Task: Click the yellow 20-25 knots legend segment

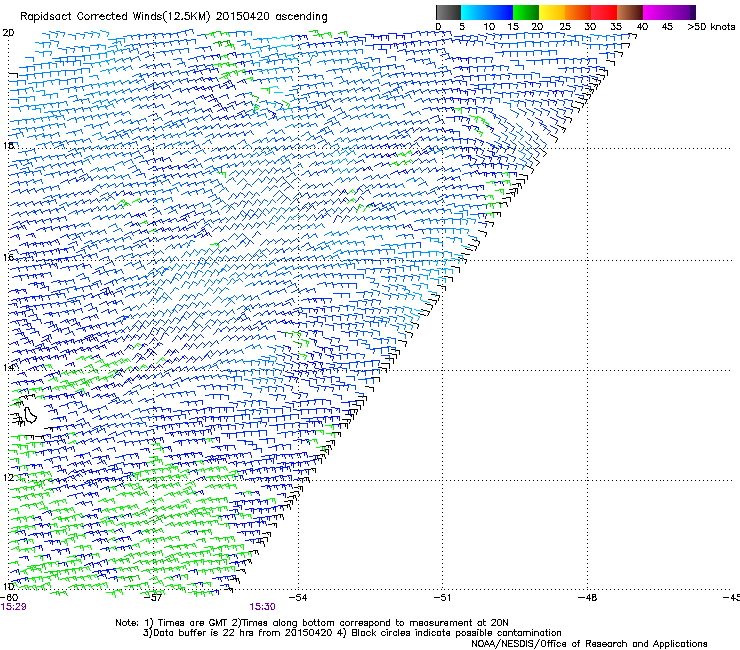Action: (552, 12)
